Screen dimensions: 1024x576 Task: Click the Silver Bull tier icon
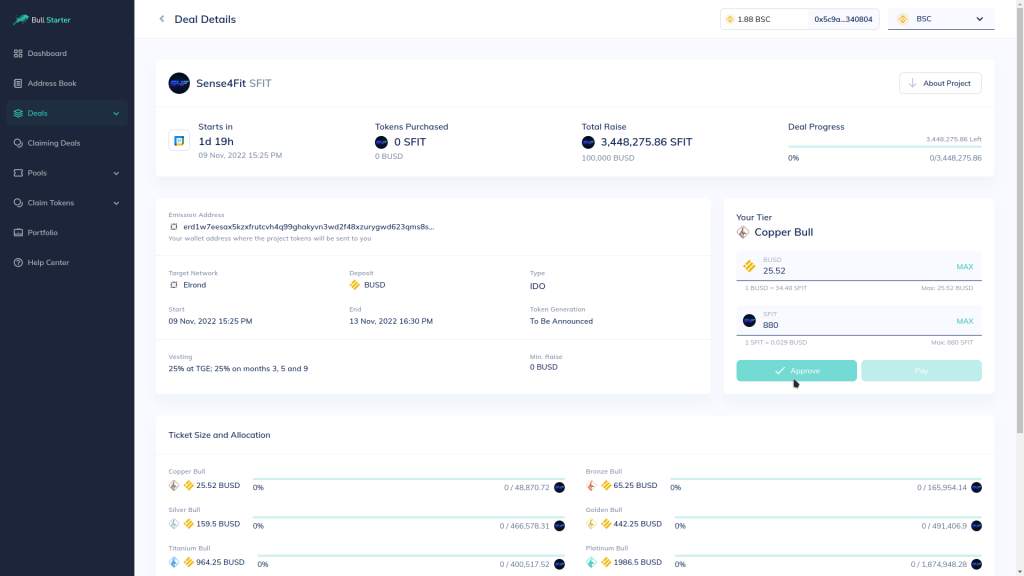[174, 524]
